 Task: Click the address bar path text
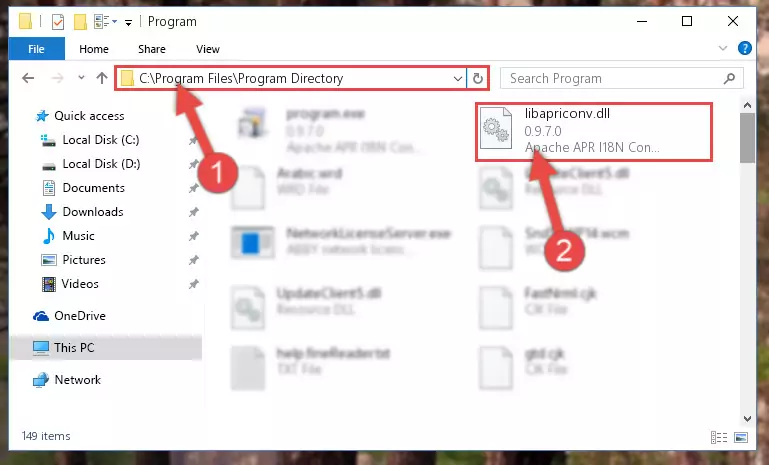[241, 78]
